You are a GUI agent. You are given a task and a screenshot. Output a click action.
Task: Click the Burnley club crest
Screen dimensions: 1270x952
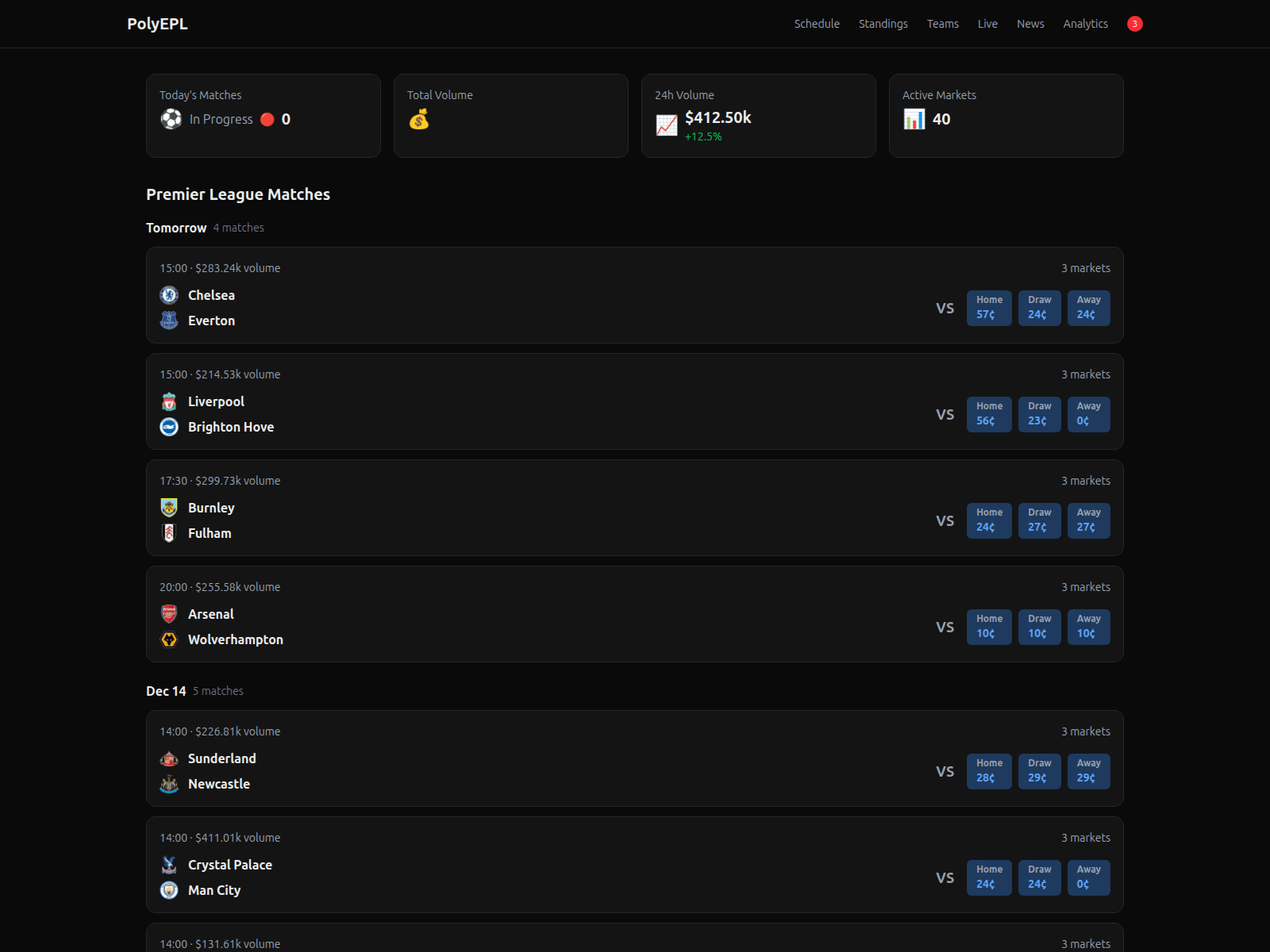[x=169, y=508]
